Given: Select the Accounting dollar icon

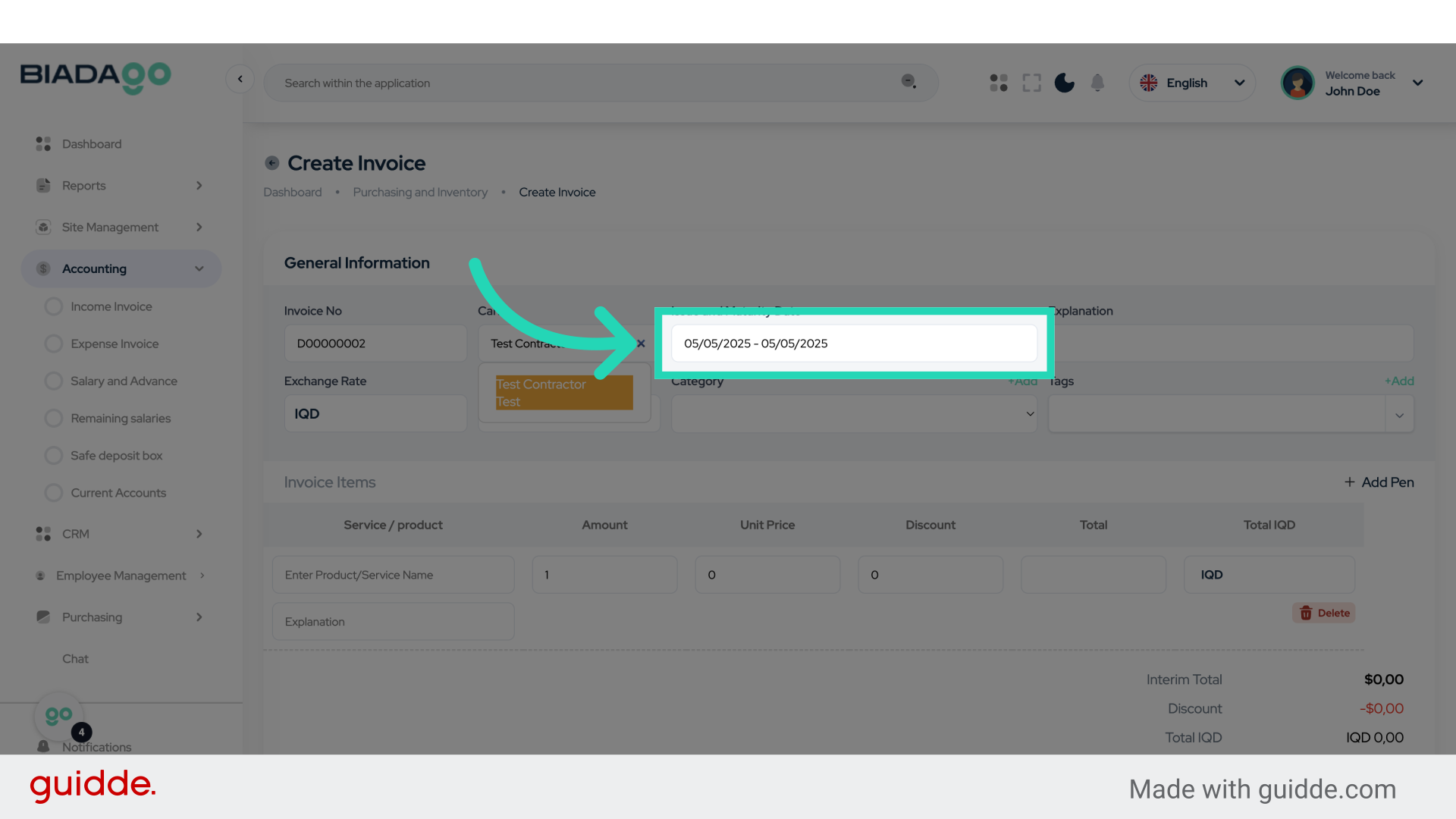Looking at the screenshot, I should click(42, 268).
